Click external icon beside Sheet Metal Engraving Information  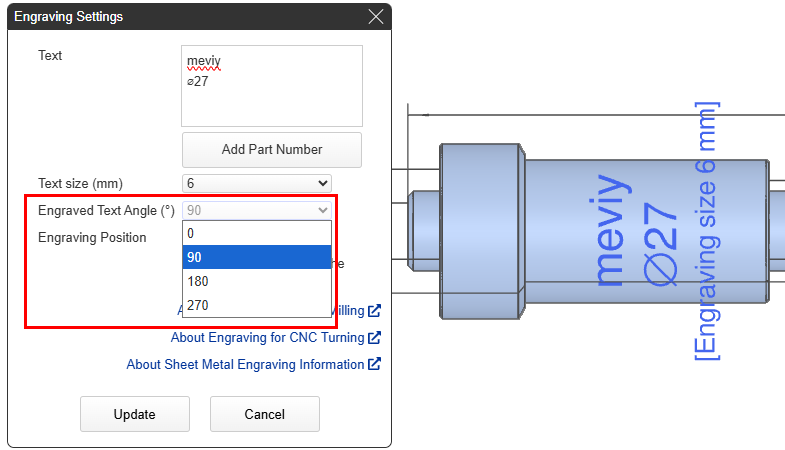[374, 365]
